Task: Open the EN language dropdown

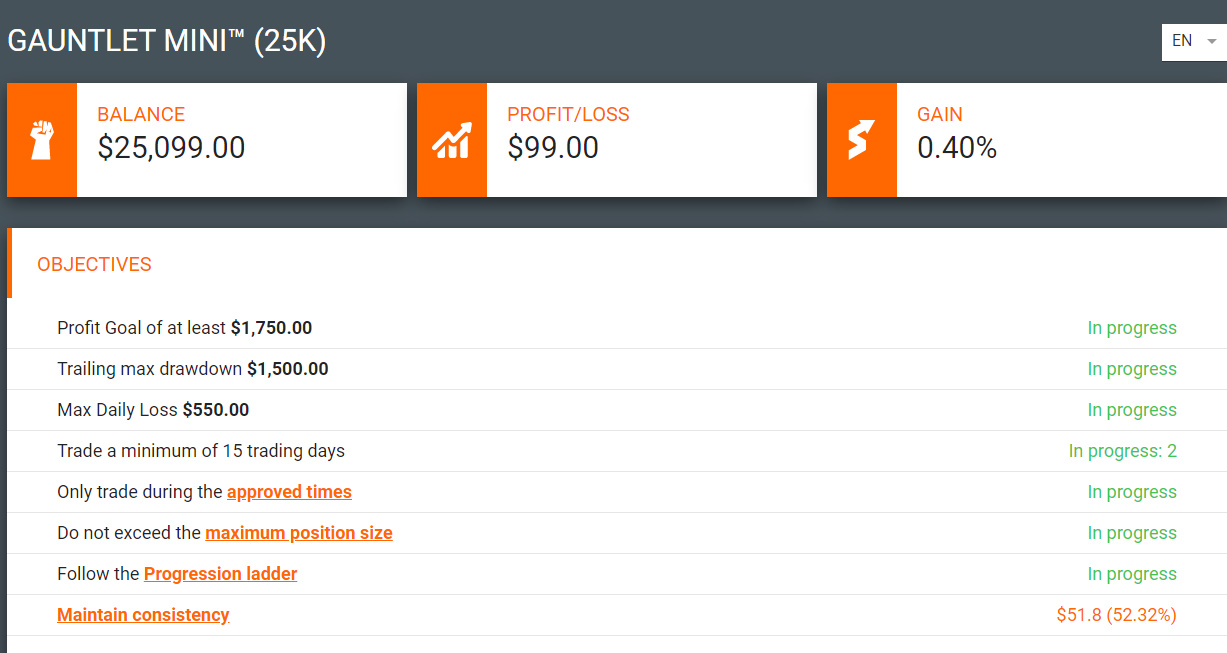Action: point(1194,41)
